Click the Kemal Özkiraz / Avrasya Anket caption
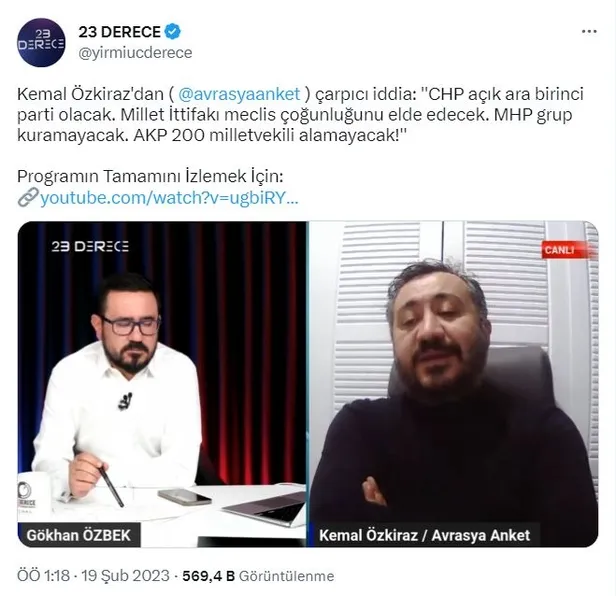 (425, 535)
